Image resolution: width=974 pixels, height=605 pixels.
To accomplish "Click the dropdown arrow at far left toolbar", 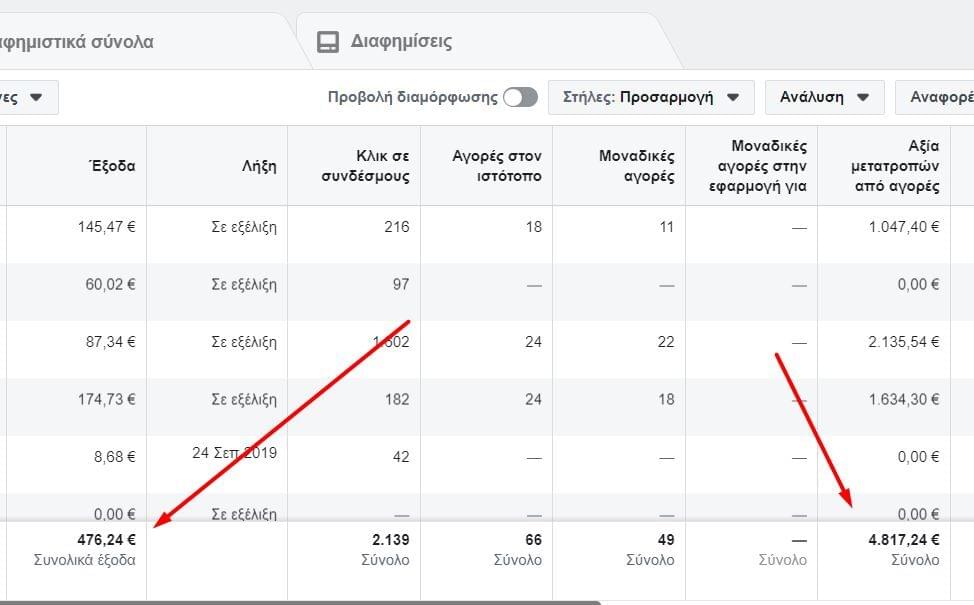I will [x=36, y=97].
